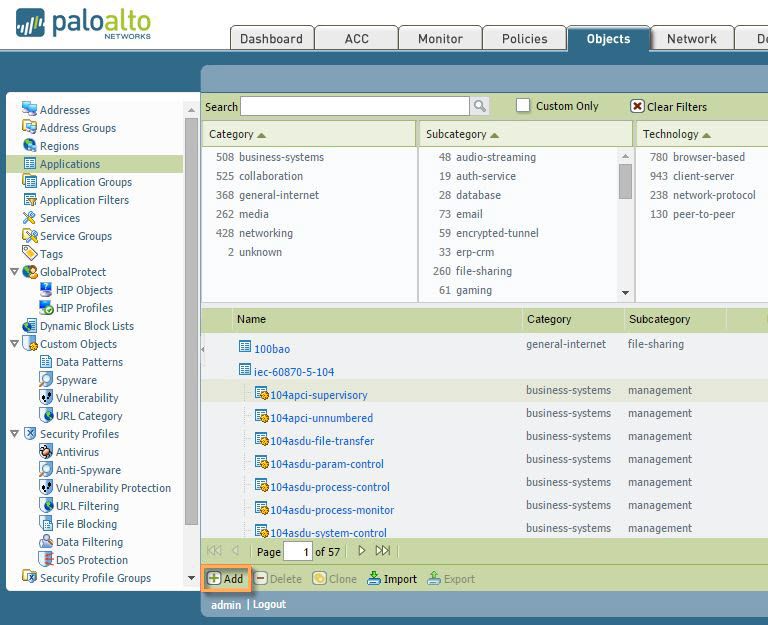The image size is (768, 625).
Task: Click the application search input field
Action: tap(354, 106)
